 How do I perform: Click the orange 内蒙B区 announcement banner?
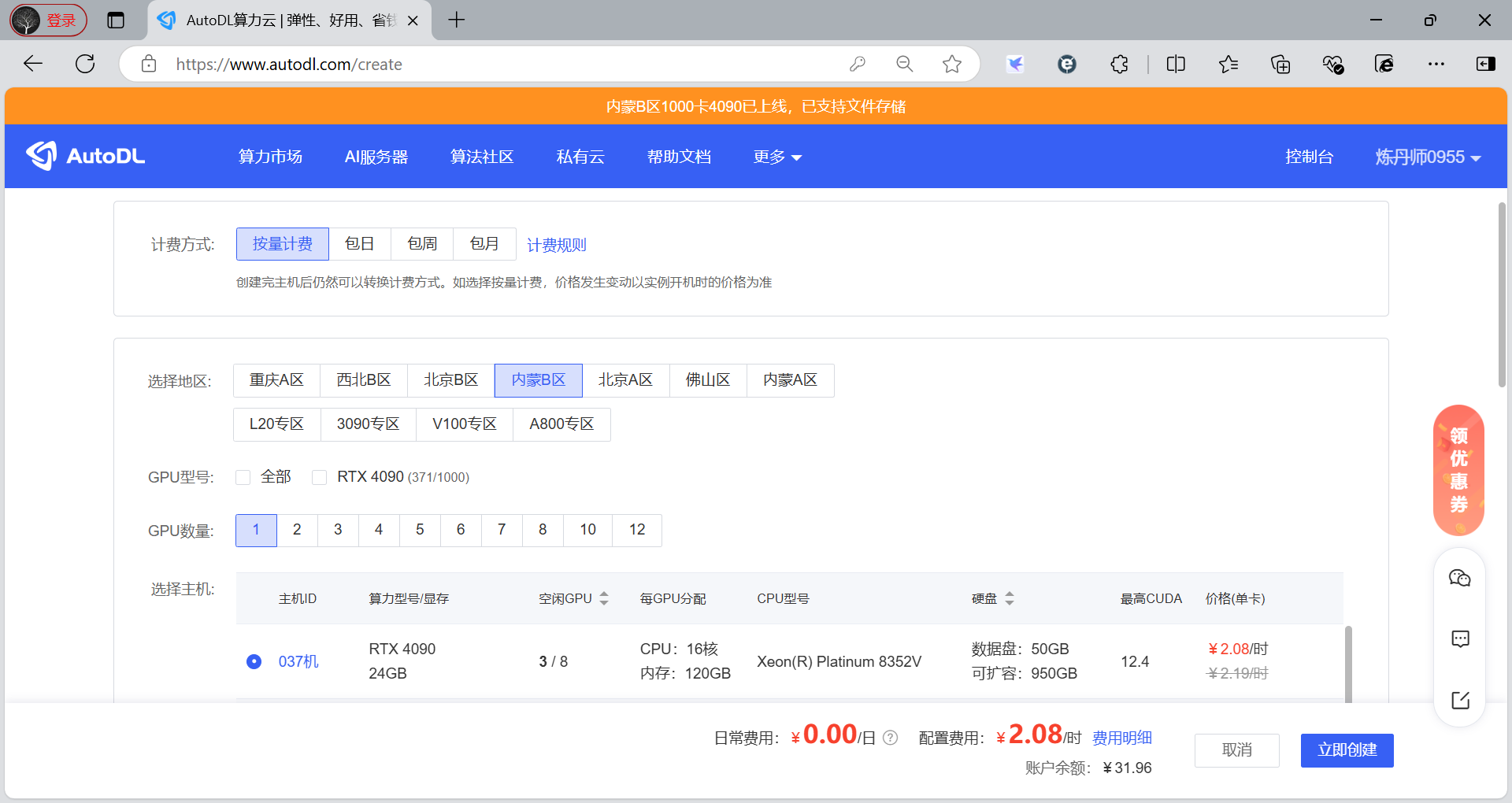(756, 106)
